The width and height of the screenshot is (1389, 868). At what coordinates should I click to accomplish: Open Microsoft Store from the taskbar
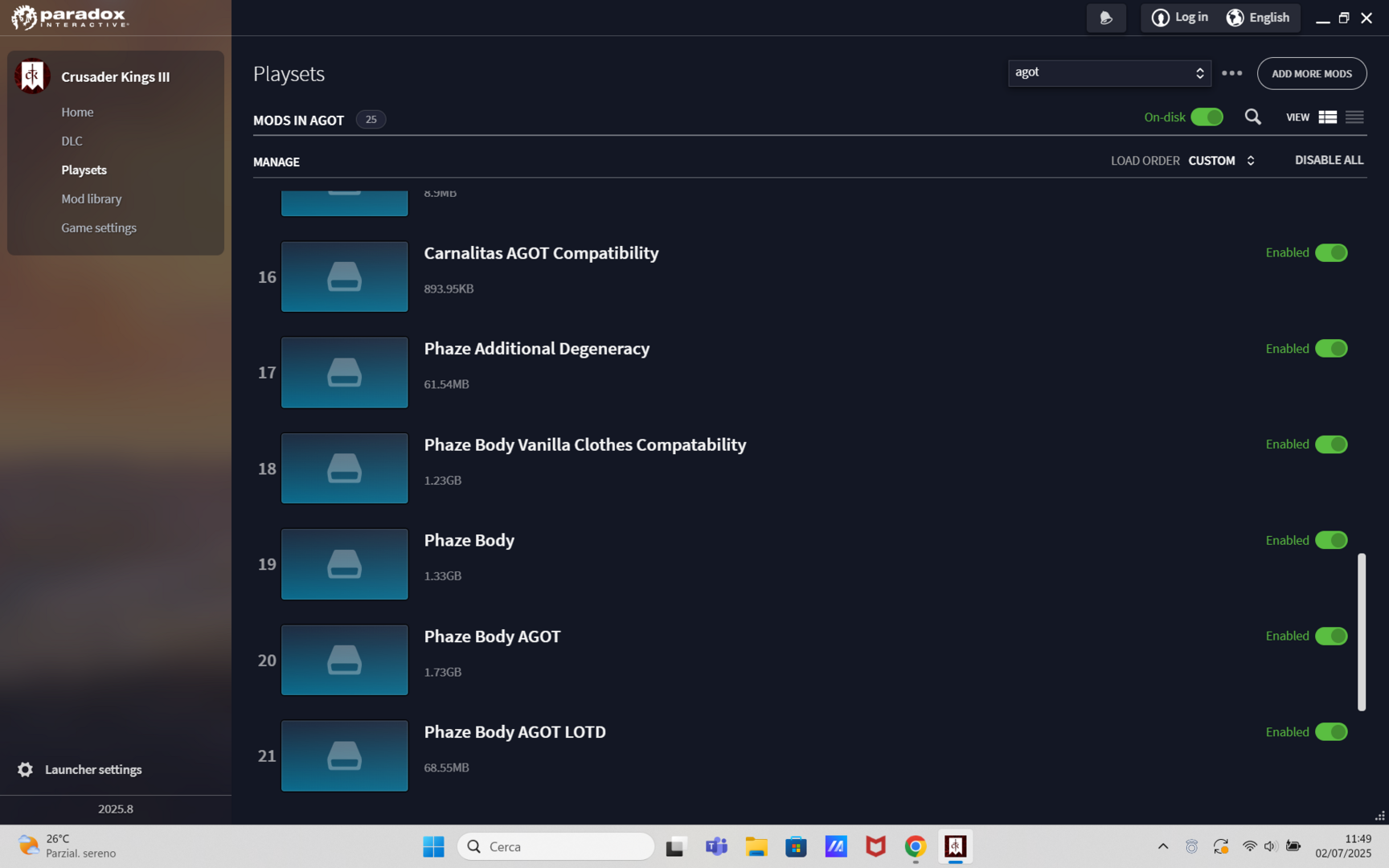click(x=796, y=846)
